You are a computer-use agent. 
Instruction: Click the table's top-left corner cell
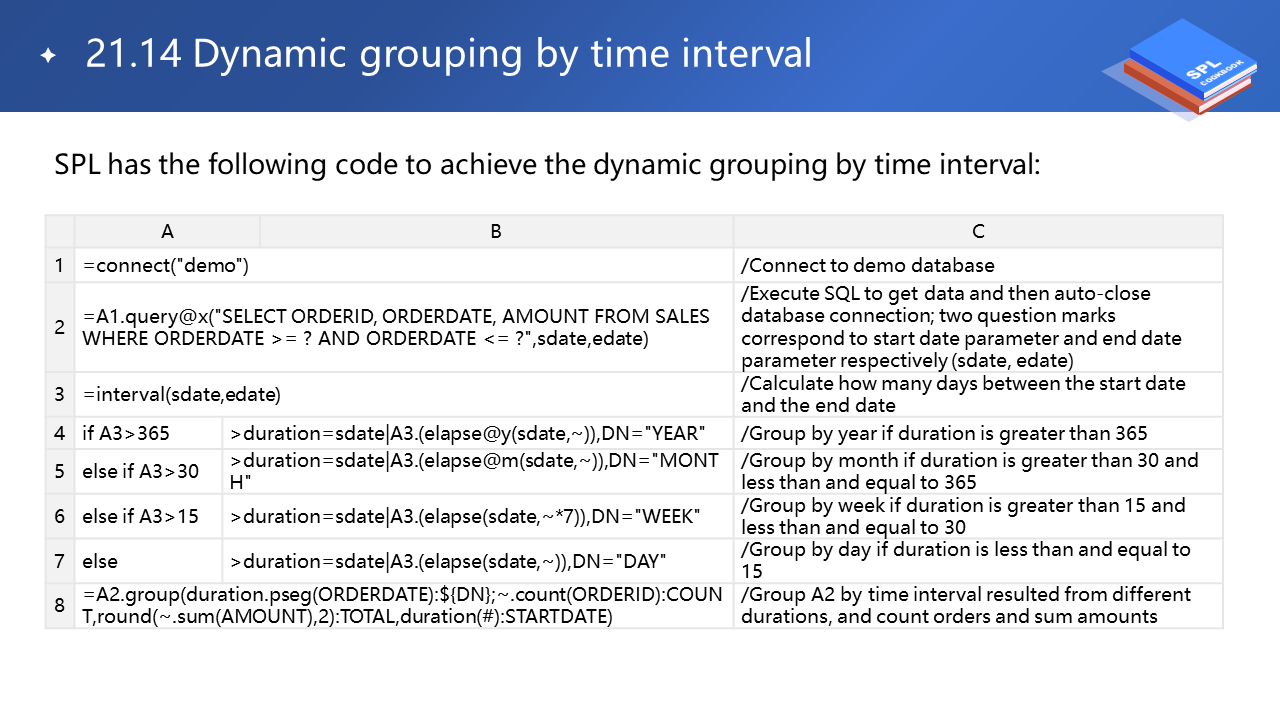[60, 231]
